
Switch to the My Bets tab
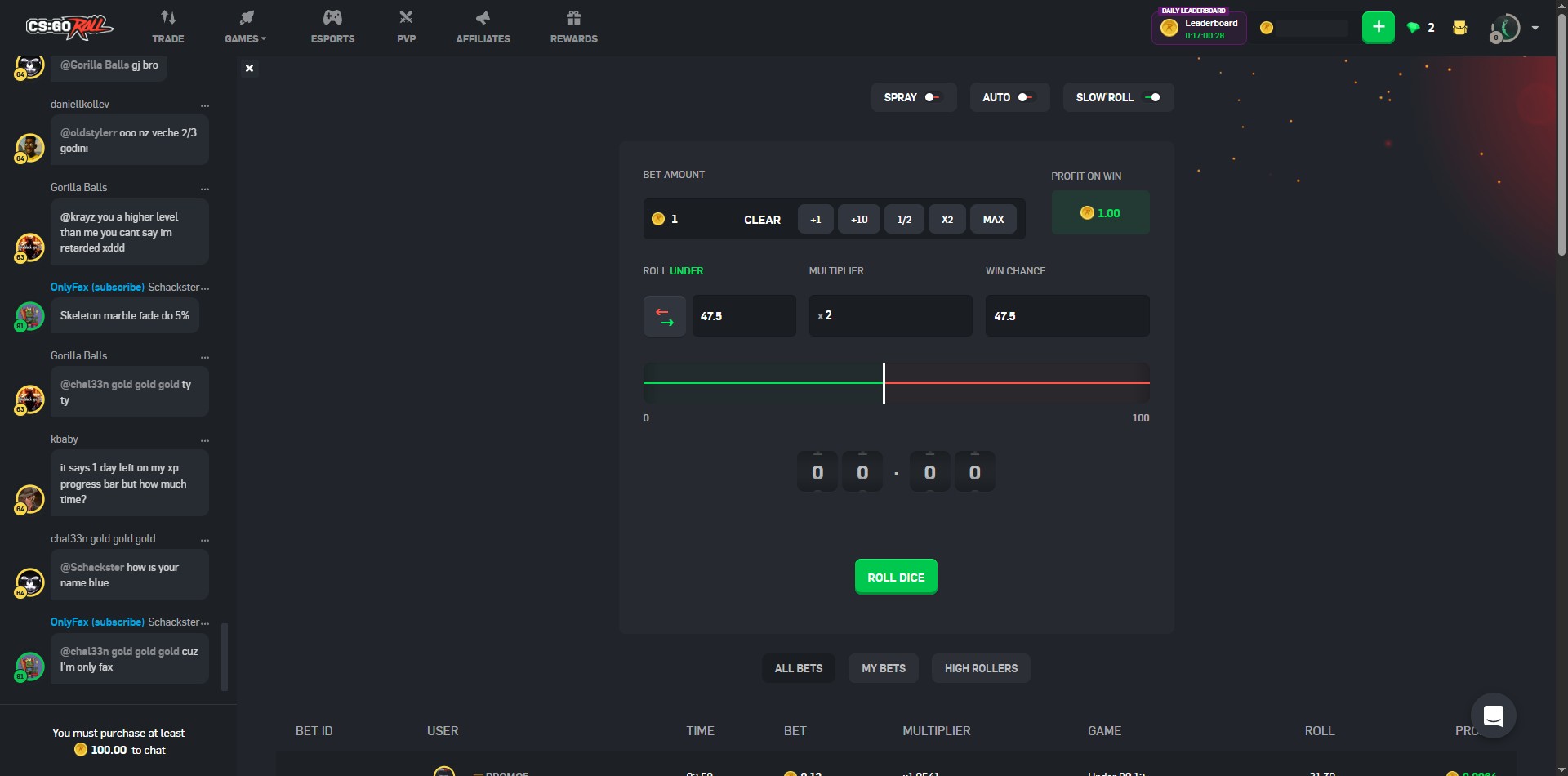pyautogui.click(x=884, y=668)
